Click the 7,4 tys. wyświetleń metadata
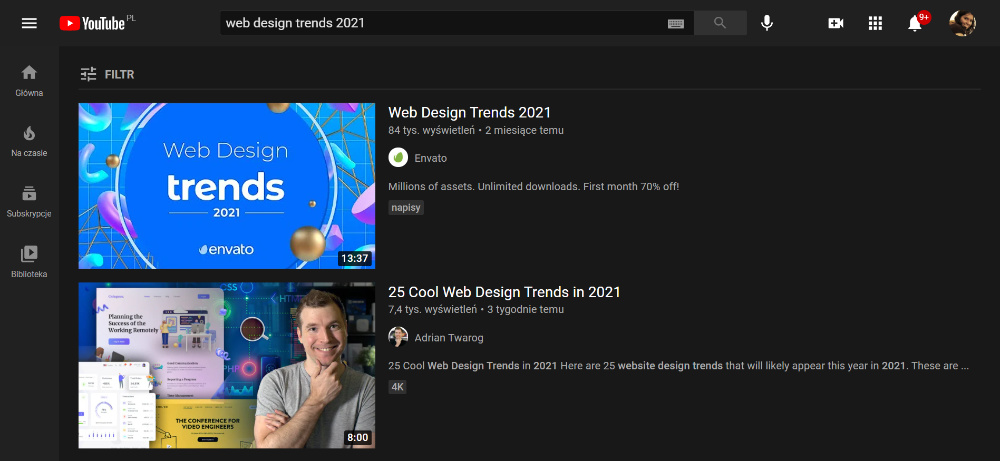The height and width of the screenshot is (461, 1000). point(432,310)
